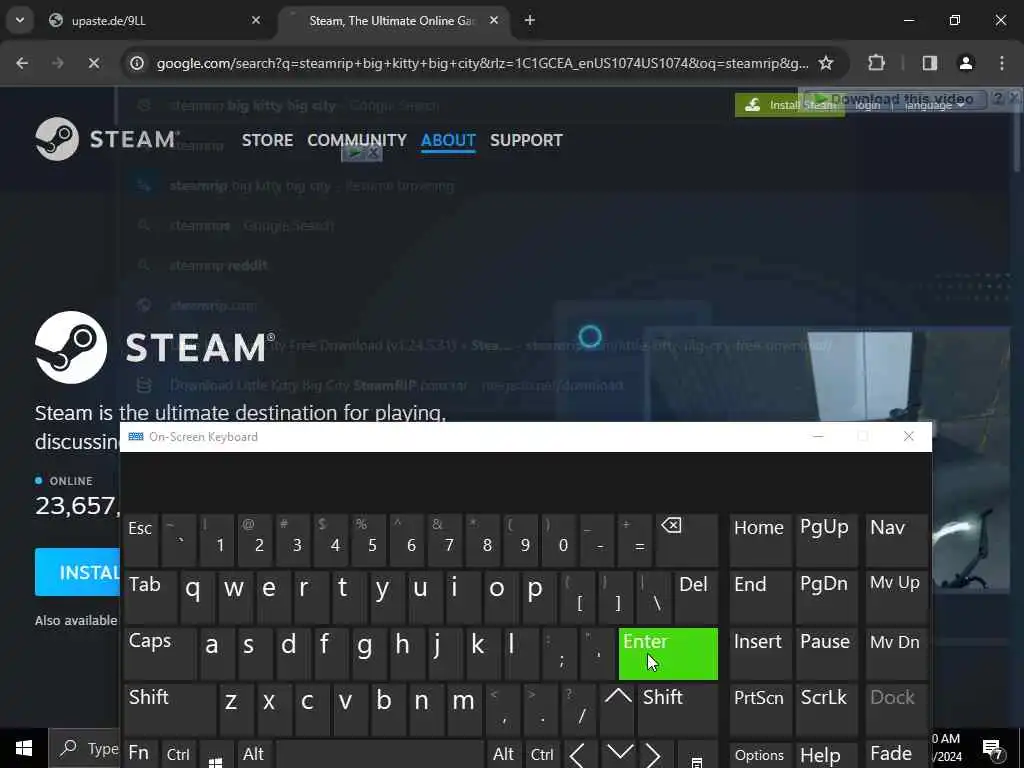Expand the language dropdown on Steam
This screenshot has width=1024, height=768.
(934, 105)
